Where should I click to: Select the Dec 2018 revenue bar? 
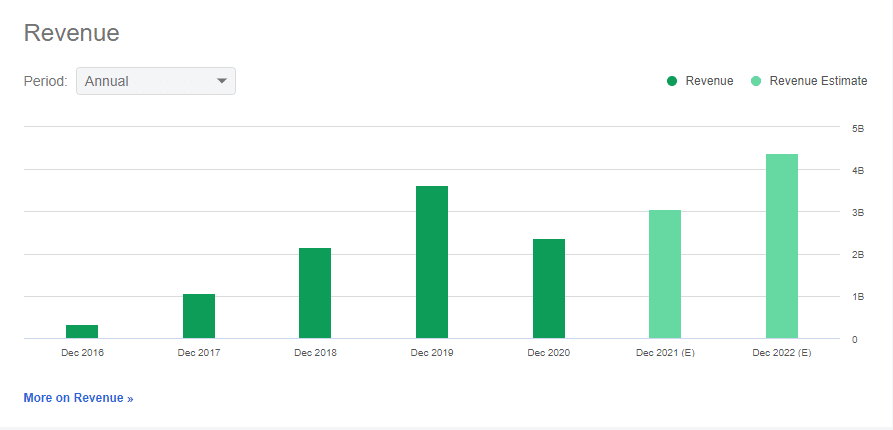click(315, 293)
